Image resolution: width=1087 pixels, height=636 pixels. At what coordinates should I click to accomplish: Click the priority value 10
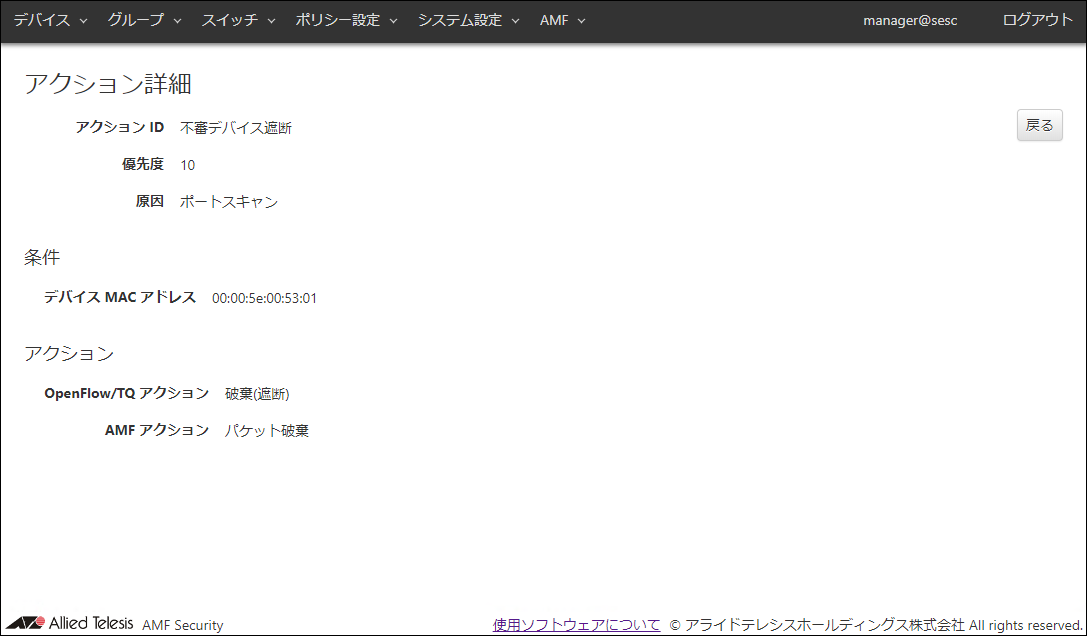point(188,165)
